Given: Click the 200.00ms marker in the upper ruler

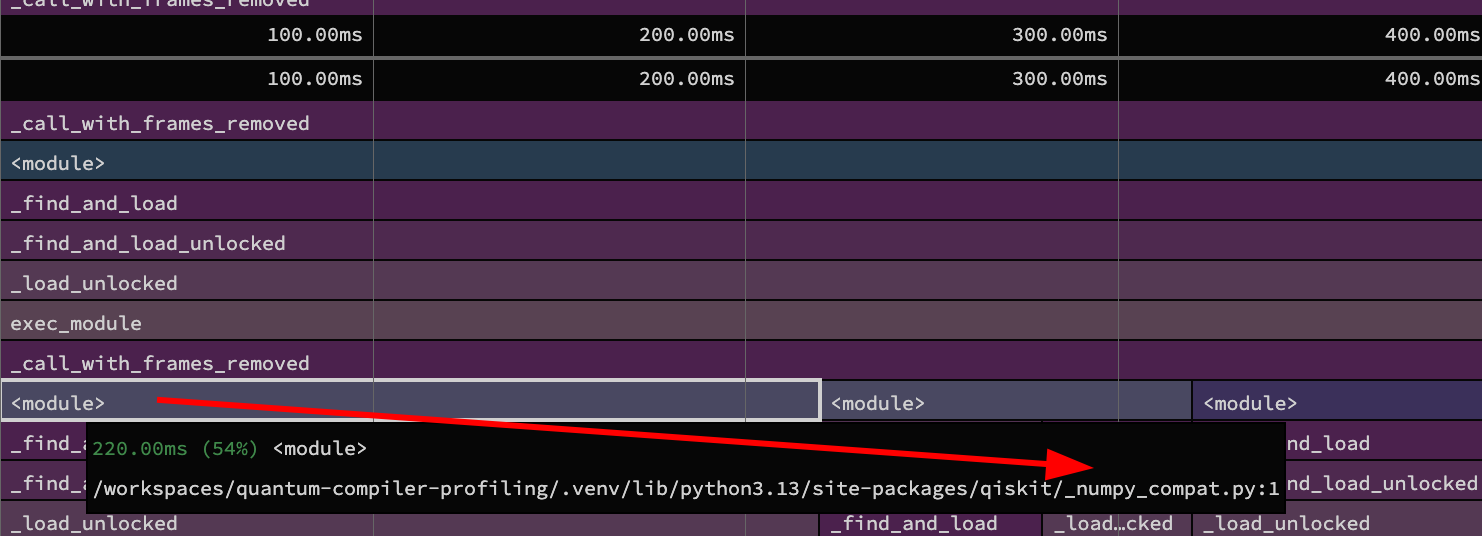Looking at the screenshot, I should tap(686, 35).
